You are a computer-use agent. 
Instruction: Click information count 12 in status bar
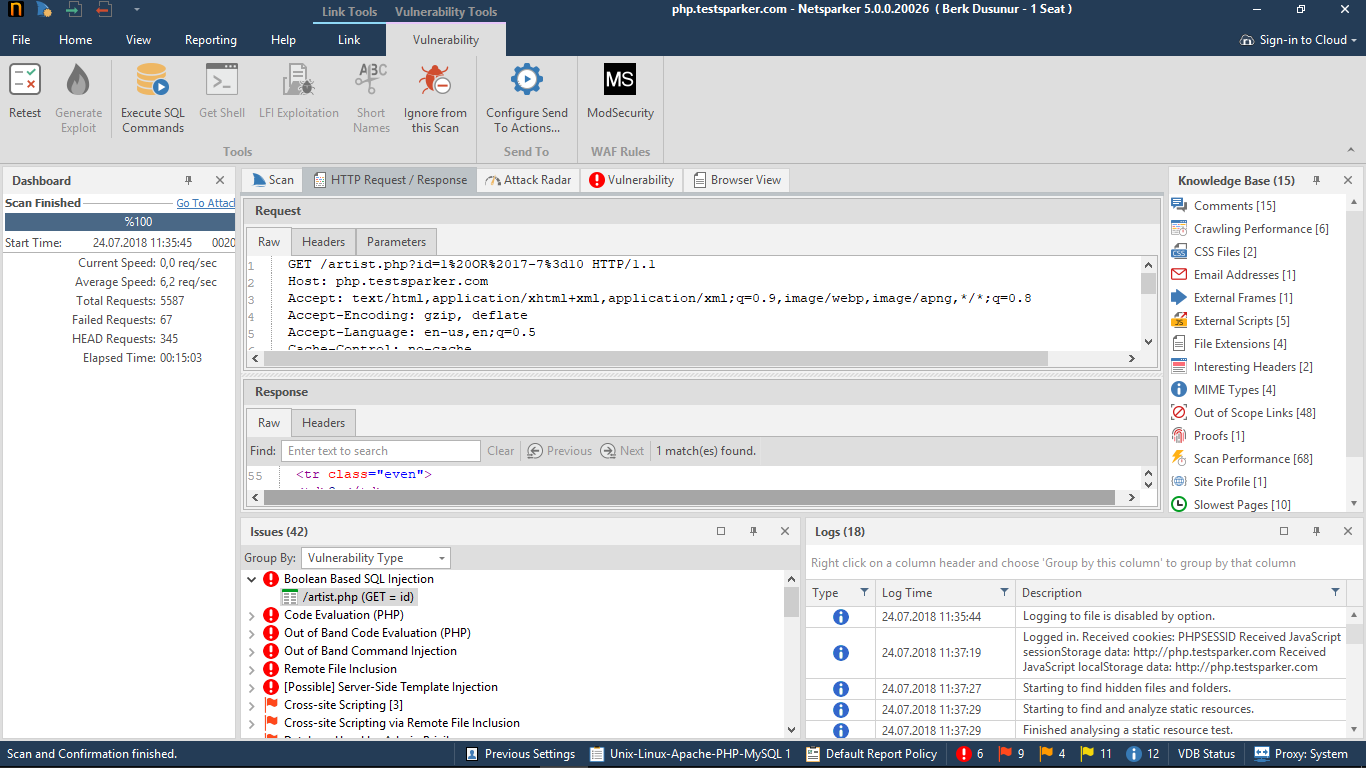(1144, 754)
